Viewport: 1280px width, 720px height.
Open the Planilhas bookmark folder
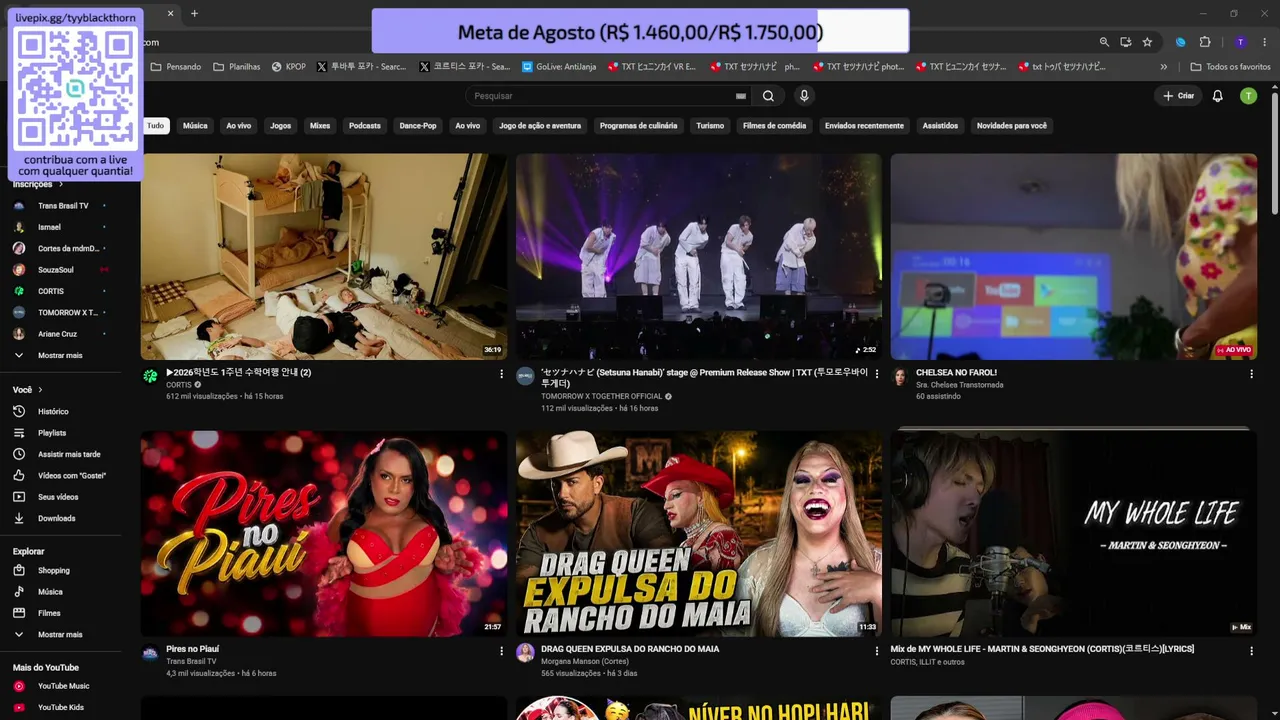coord(236,67)
